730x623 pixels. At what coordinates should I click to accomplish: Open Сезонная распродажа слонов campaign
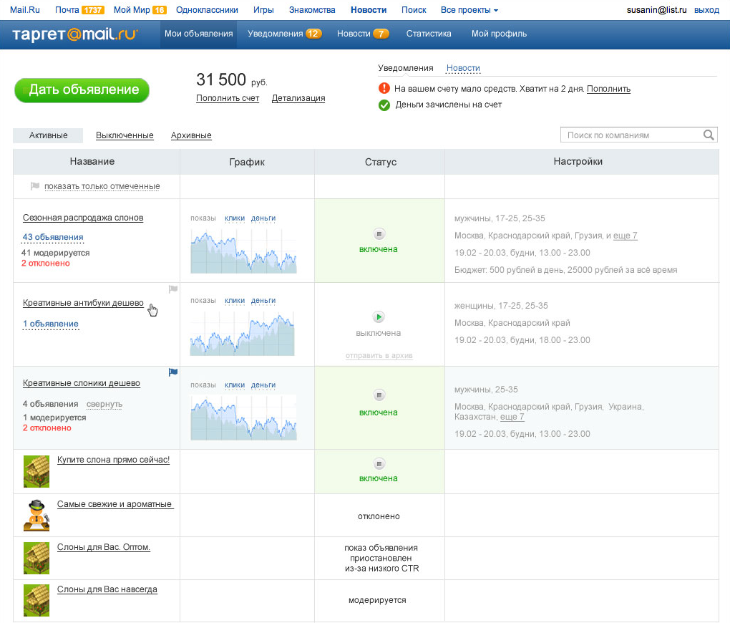83,217
